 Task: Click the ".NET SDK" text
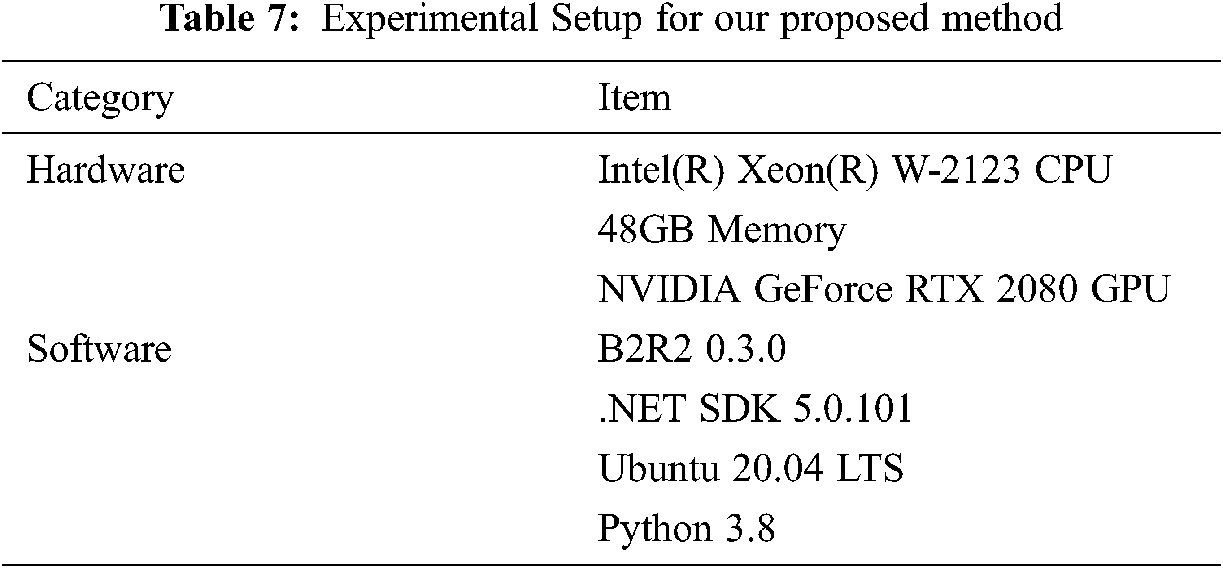coord(676,409)
